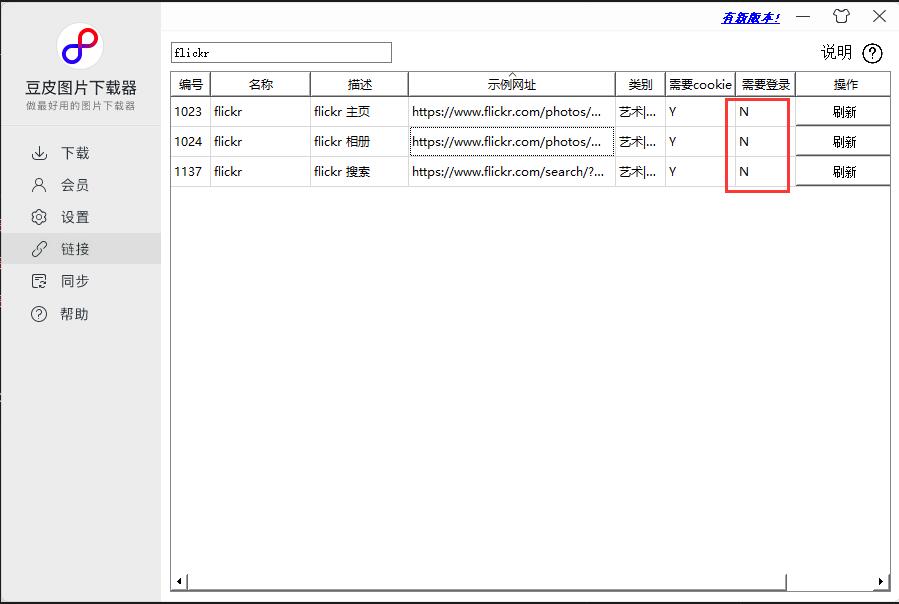The height and width of the screenshot is (604, 899).
Task: Sort by the 名称 column header
Action: (x=260, y=84)
